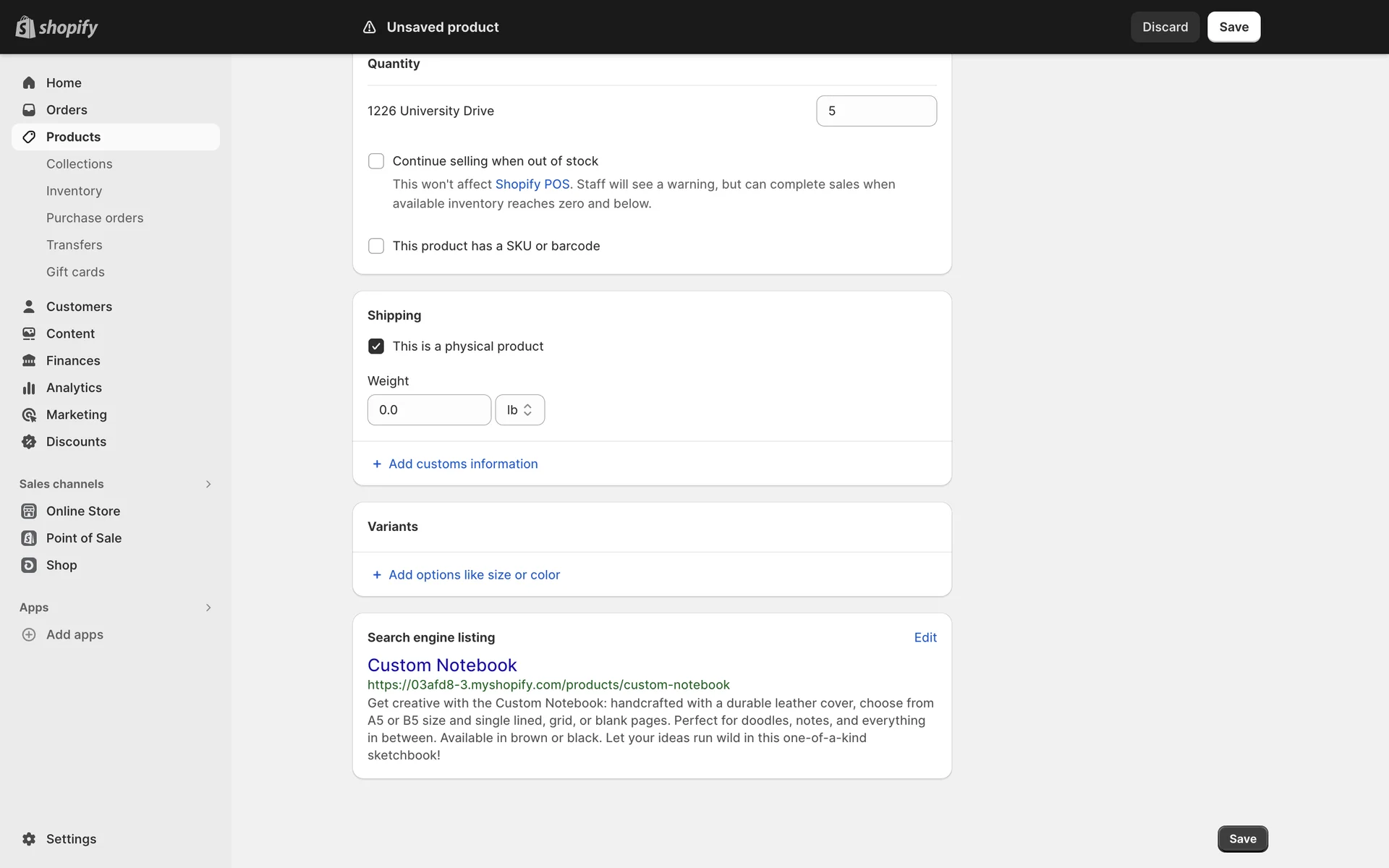The width and height of the screenshot is (1389, 868).
Task: Open Analytics bar chart icon
Action: click(x=29, y=388)
